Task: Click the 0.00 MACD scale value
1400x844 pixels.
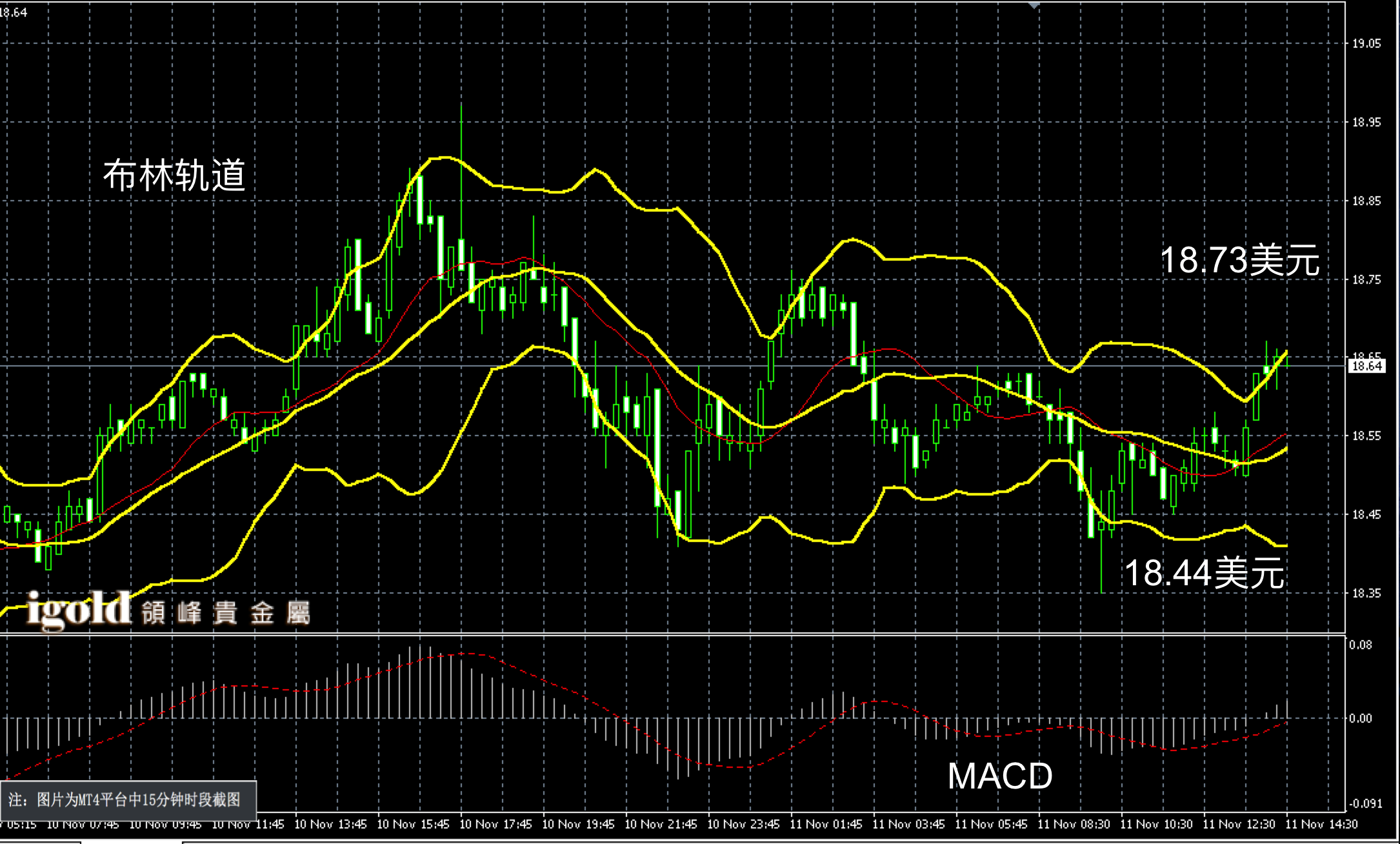Action: 1361,719
